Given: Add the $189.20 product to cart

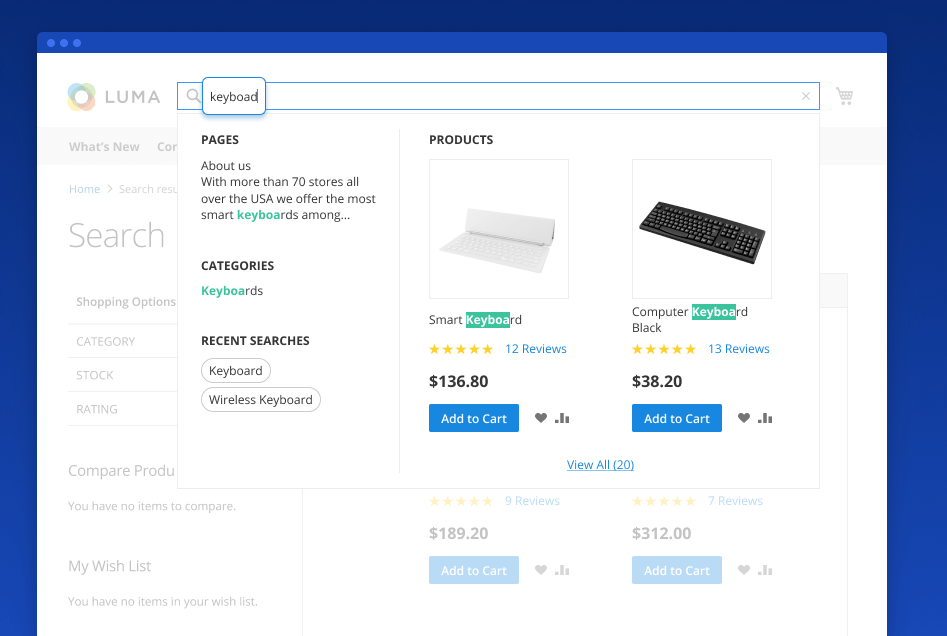Looking at the screenshot, I should tap(474, 570).
